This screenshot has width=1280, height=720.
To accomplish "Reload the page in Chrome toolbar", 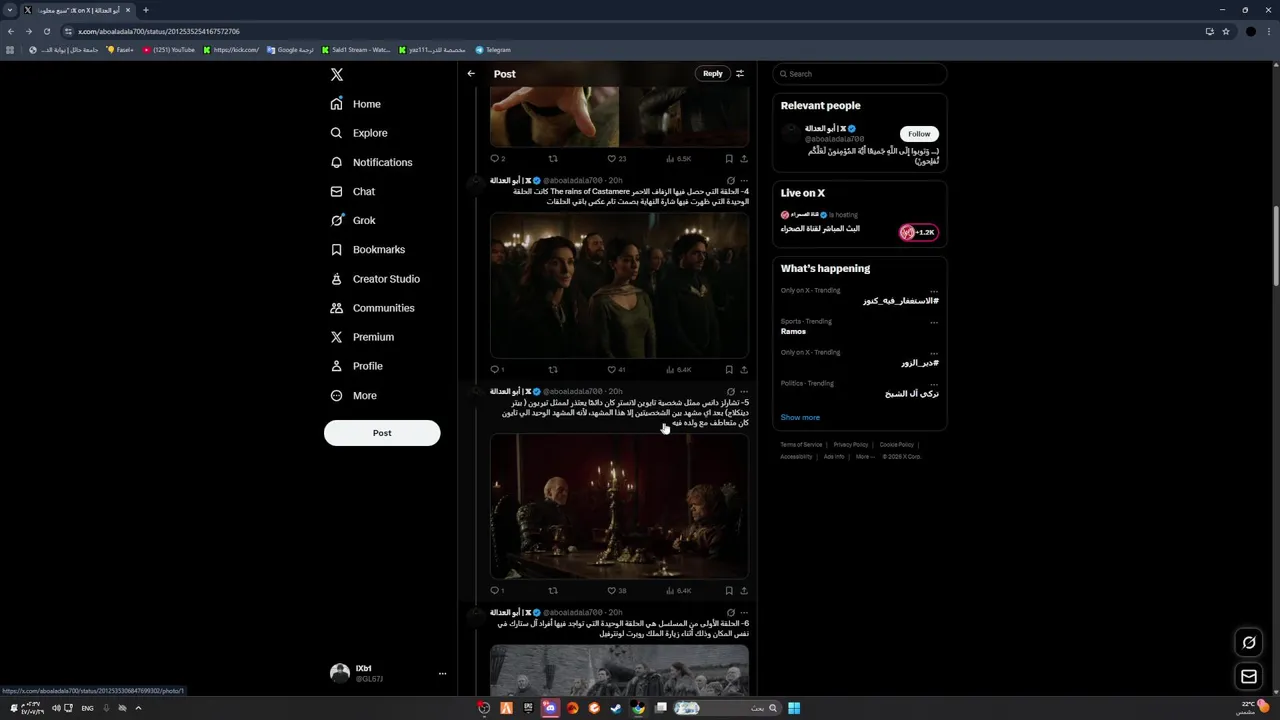I will 46,31.
